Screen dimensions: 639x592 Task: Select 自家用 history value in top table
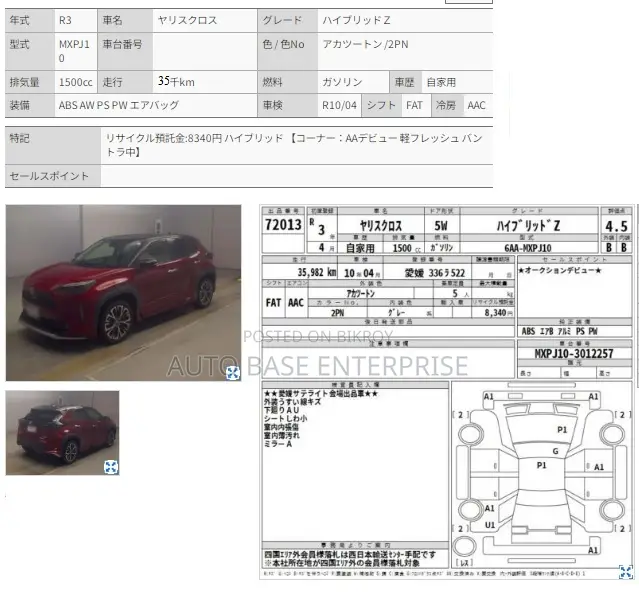[441, 82]
